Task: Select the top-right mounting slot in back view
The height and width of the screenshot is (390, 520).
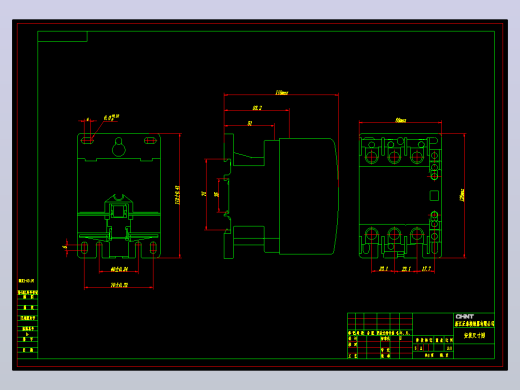Action: (150, 140)
